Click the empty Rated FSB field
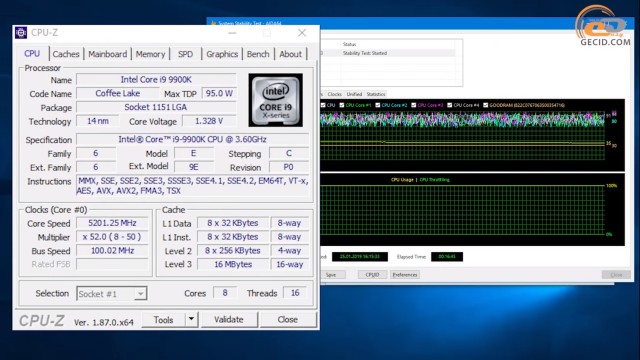This screenshot has width=640, height=360. pyautogui.click(x=112, y=264)
